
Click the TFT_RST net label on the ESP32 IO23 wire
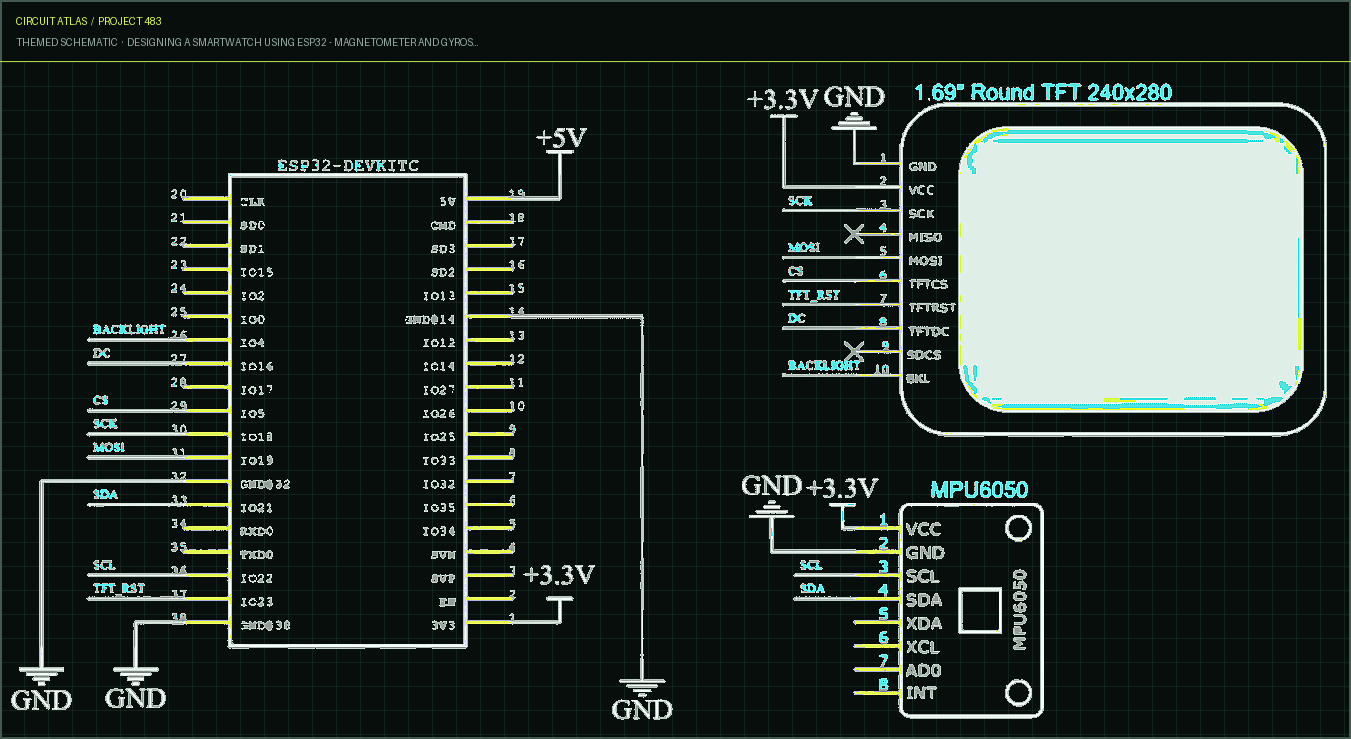coord(119,589)
